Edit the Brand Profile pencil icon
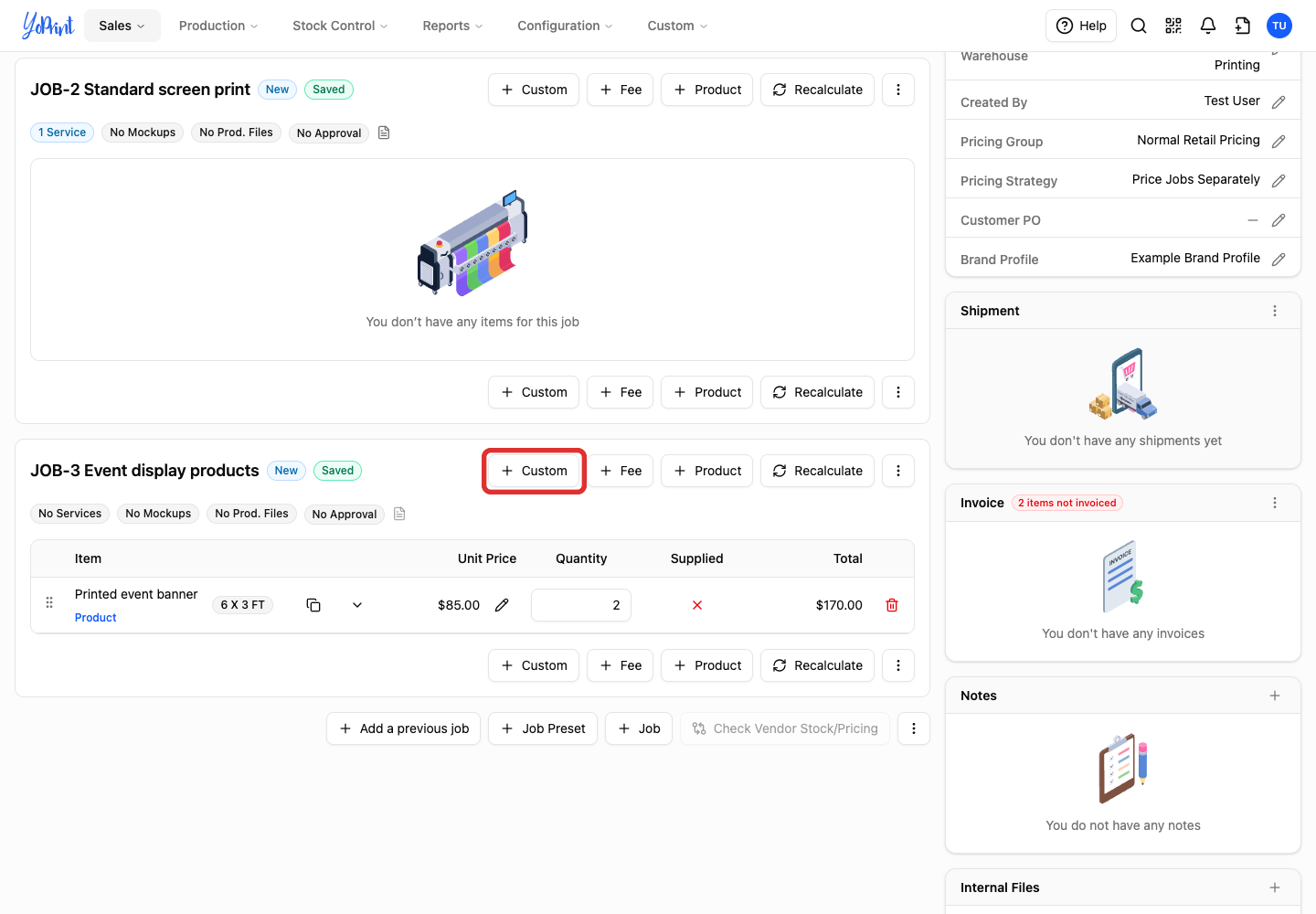Viewport: 1316px width, 914px height. (x=1279, y=260)
